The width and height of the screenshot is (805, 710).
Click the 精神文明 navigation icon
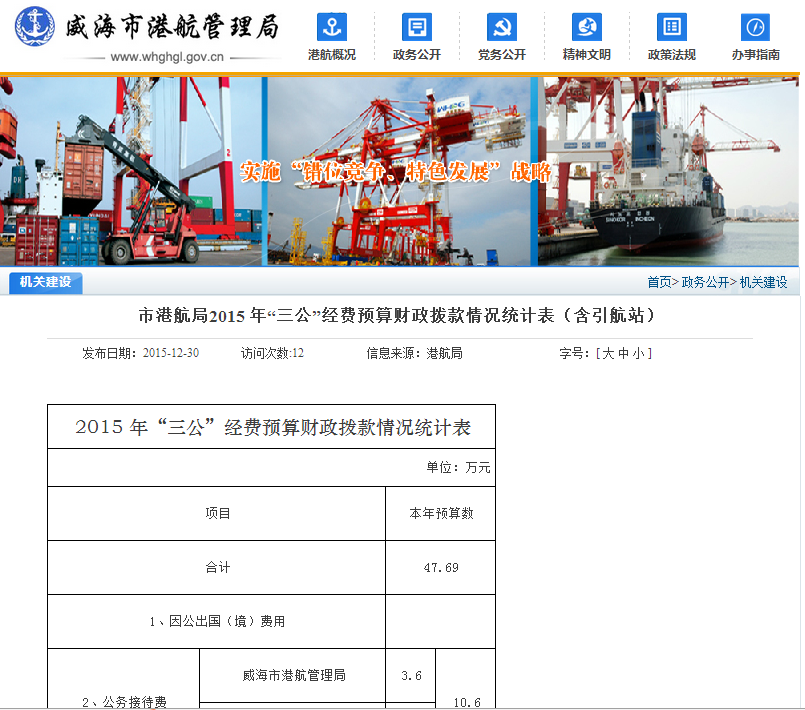(x=586, y=27)
